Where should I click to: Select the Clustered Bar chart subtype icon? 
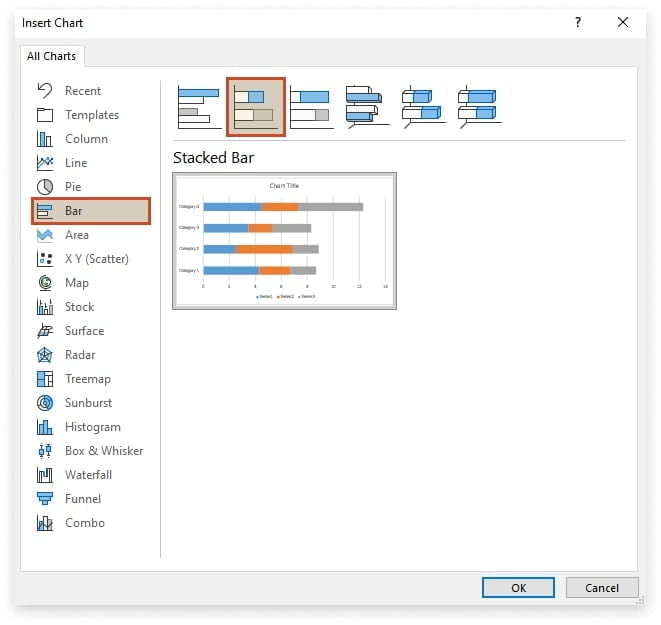pos(198,107)
